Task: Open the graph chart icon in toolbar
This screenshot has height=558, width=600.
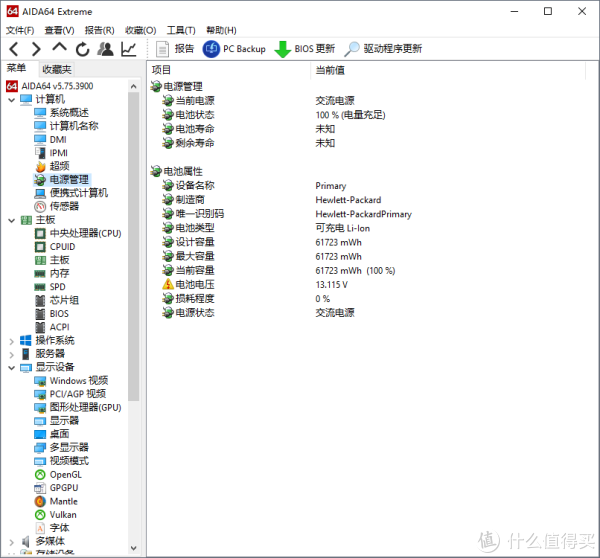Action: tap(129, 49)
